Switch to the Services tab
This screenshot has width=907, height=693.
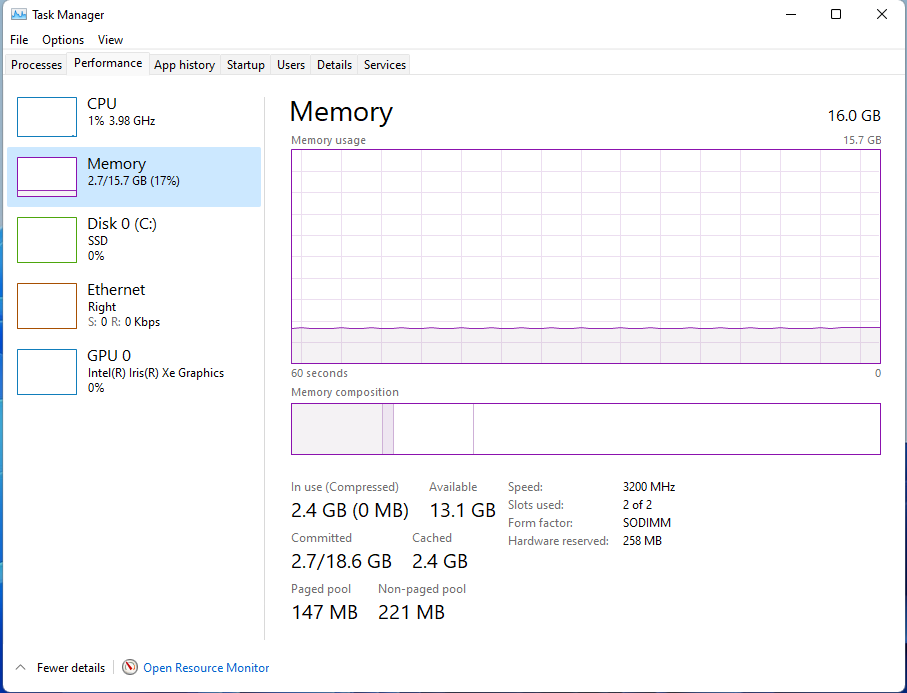[385, 65]
